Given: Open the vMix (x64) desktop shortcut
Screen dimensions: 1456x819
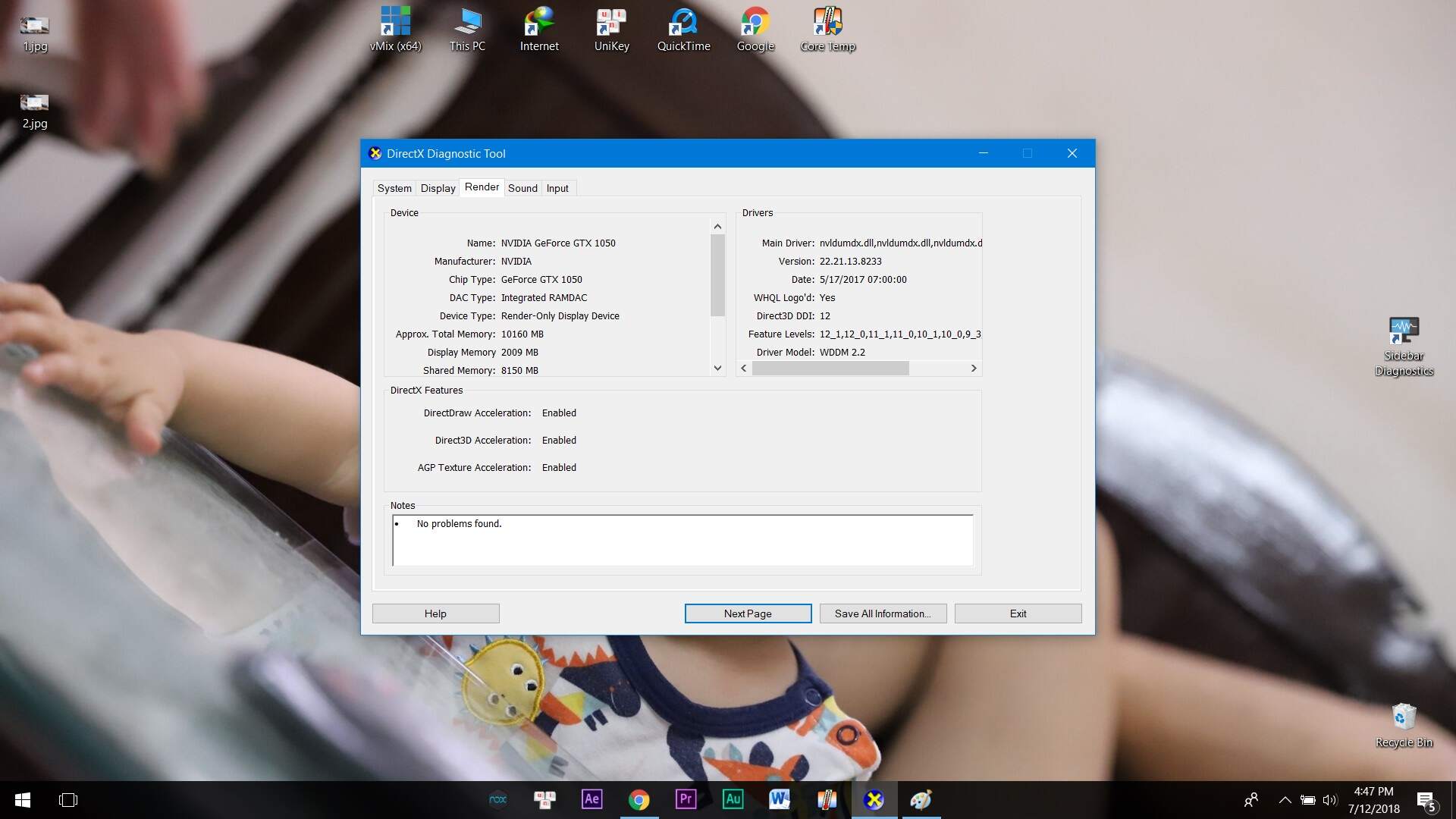Looking at the screenshot, I should tap(395, 29).
